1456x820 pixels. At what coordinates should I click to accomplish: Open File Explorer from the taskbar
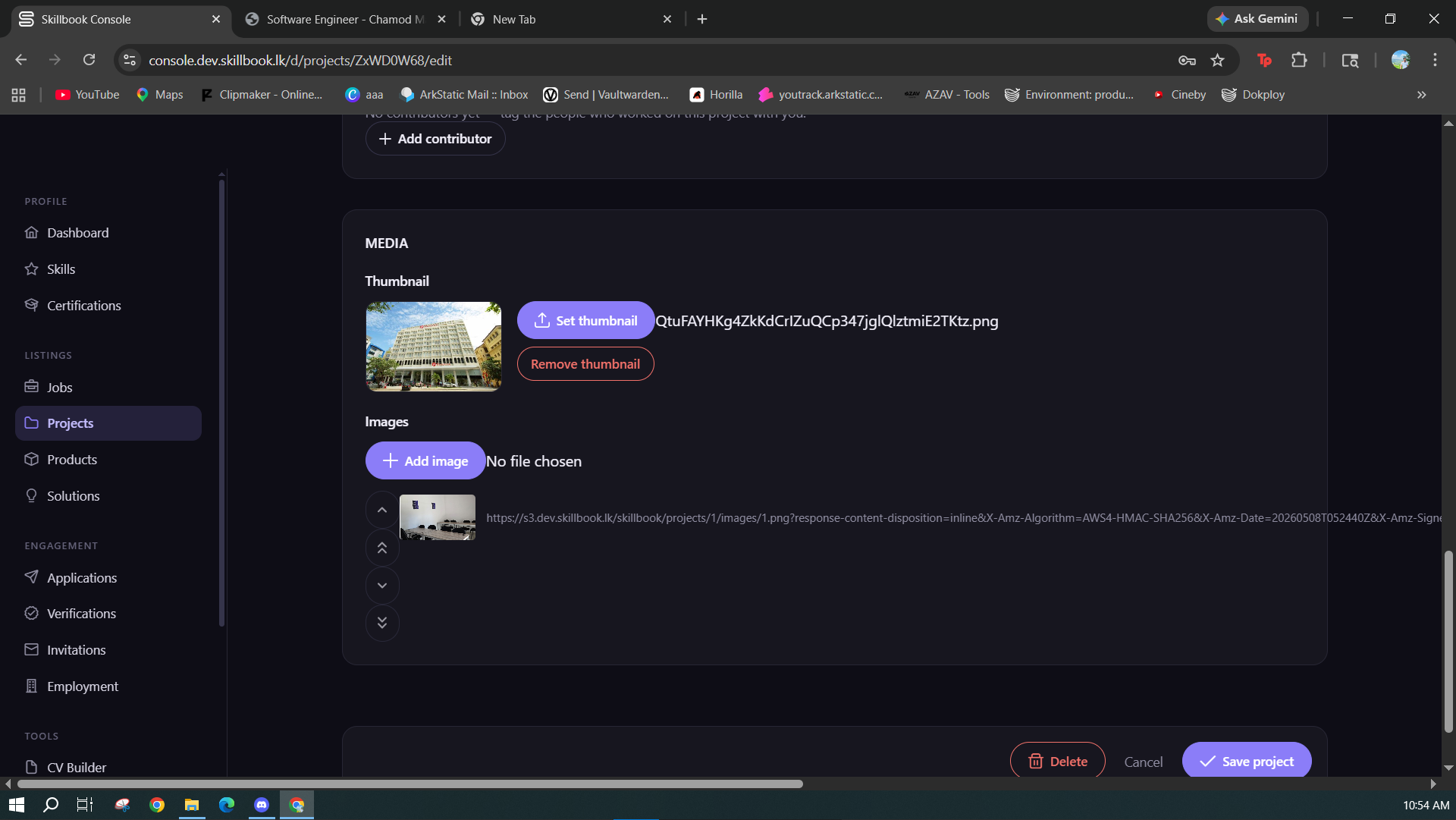coord(192,805)
